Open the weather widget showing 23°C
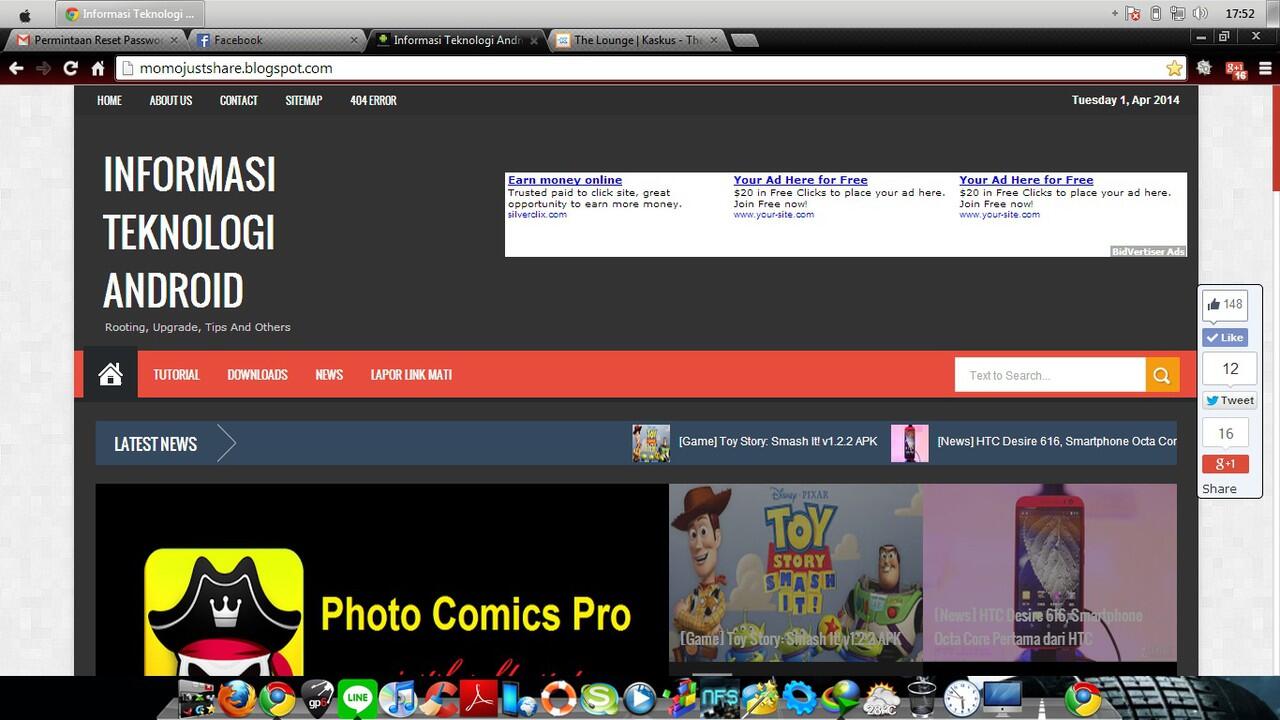This screenshot has height=720, width=1280. pos(880,697)
